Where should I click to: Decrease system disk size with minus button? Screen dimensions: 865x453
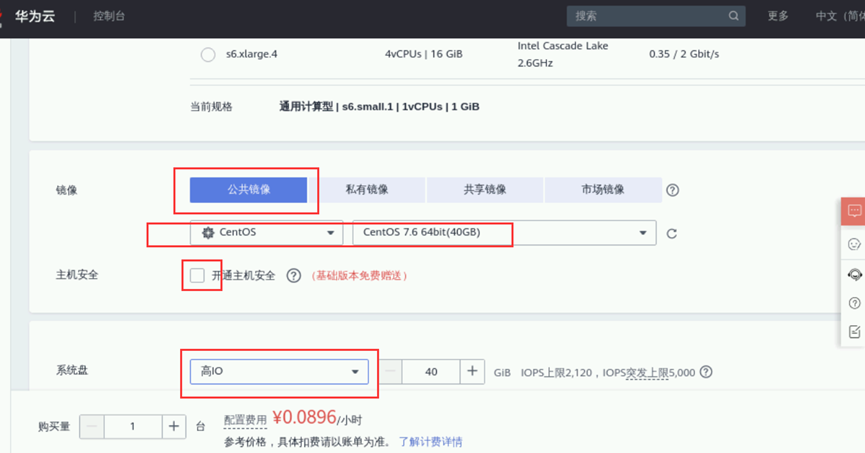(390, 371)
